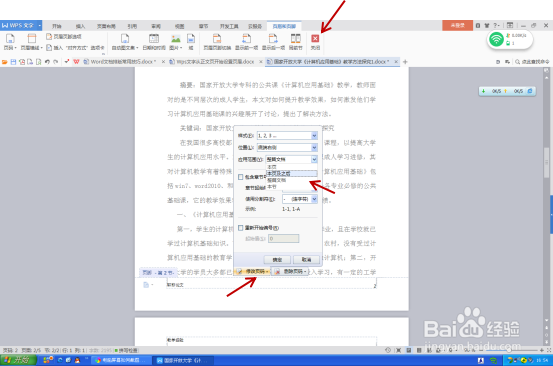Click the red W WPS home icon
This screenshot has height=366, width=553.
pos(76,62)
